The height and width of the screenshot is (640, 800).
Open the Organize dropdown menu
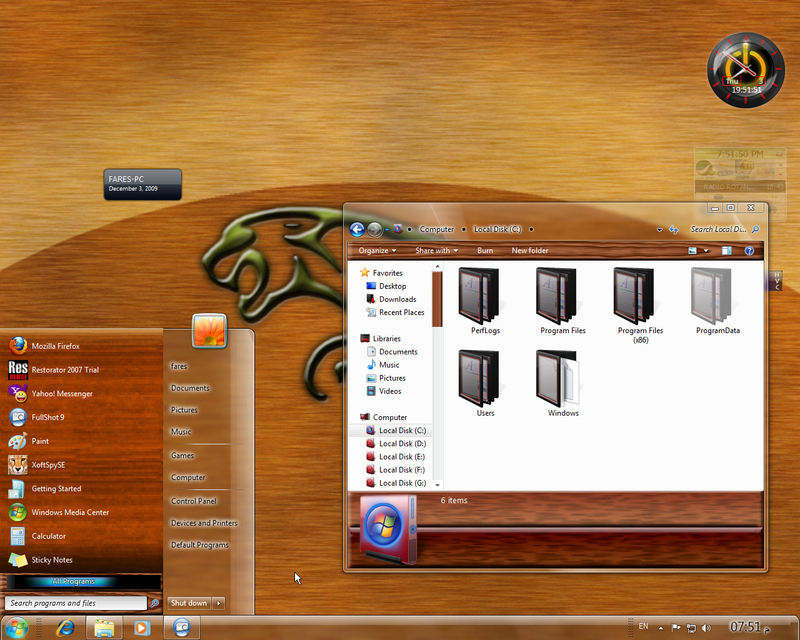377,251
